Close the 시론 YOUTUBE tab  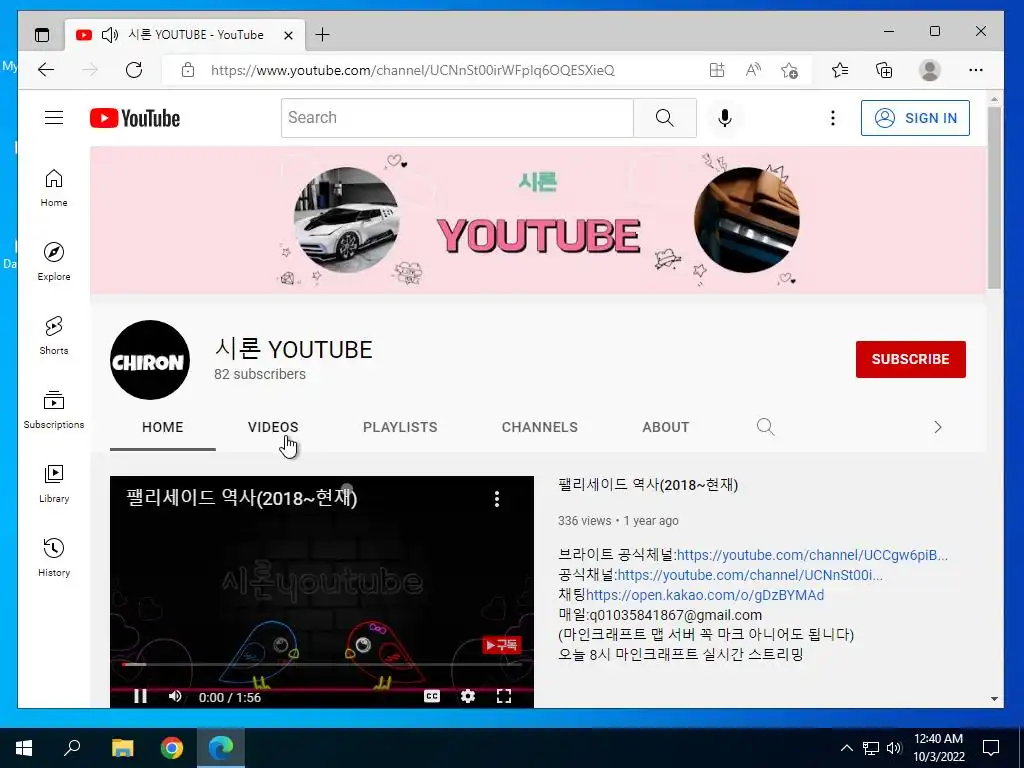pos(288,35)
